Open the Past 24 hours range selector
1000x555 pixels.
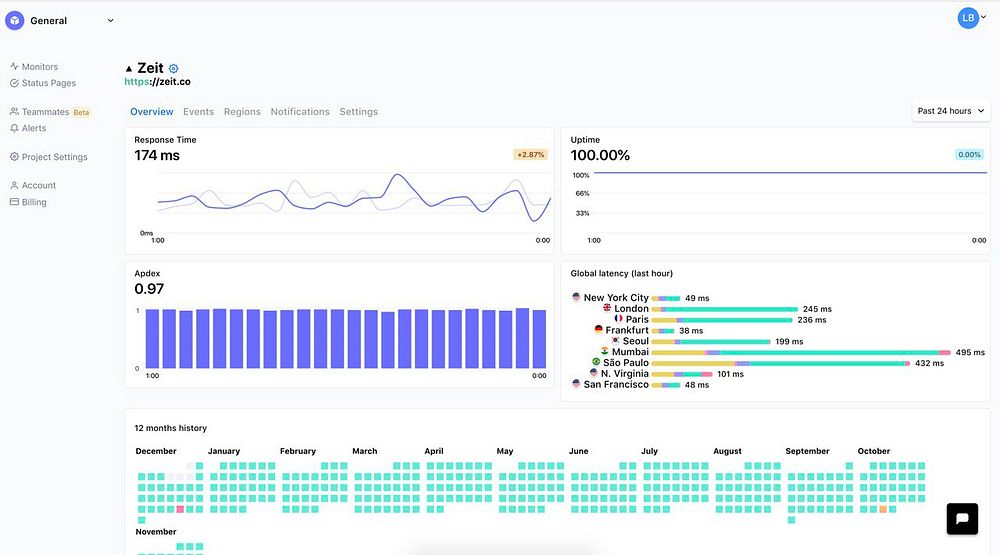click(950, 111)
